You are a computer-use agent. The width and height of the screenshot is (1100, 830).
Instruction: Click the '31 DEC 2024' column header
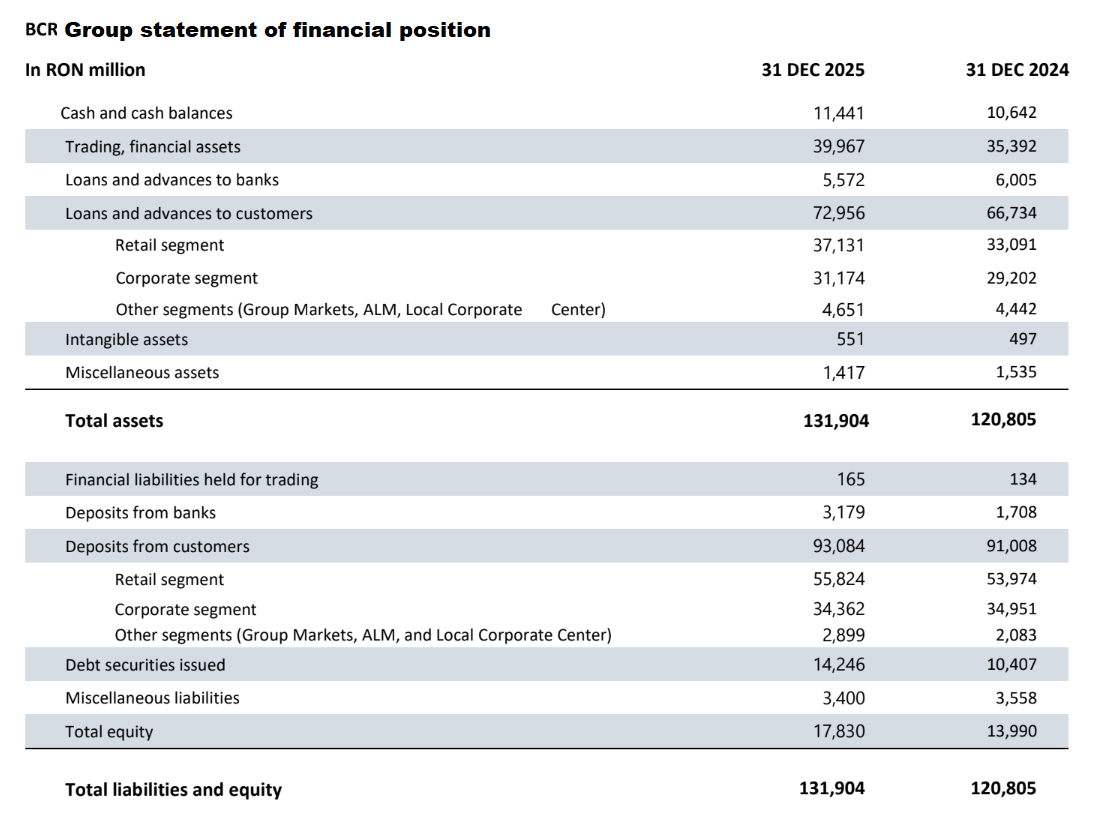pos(1017,70)
